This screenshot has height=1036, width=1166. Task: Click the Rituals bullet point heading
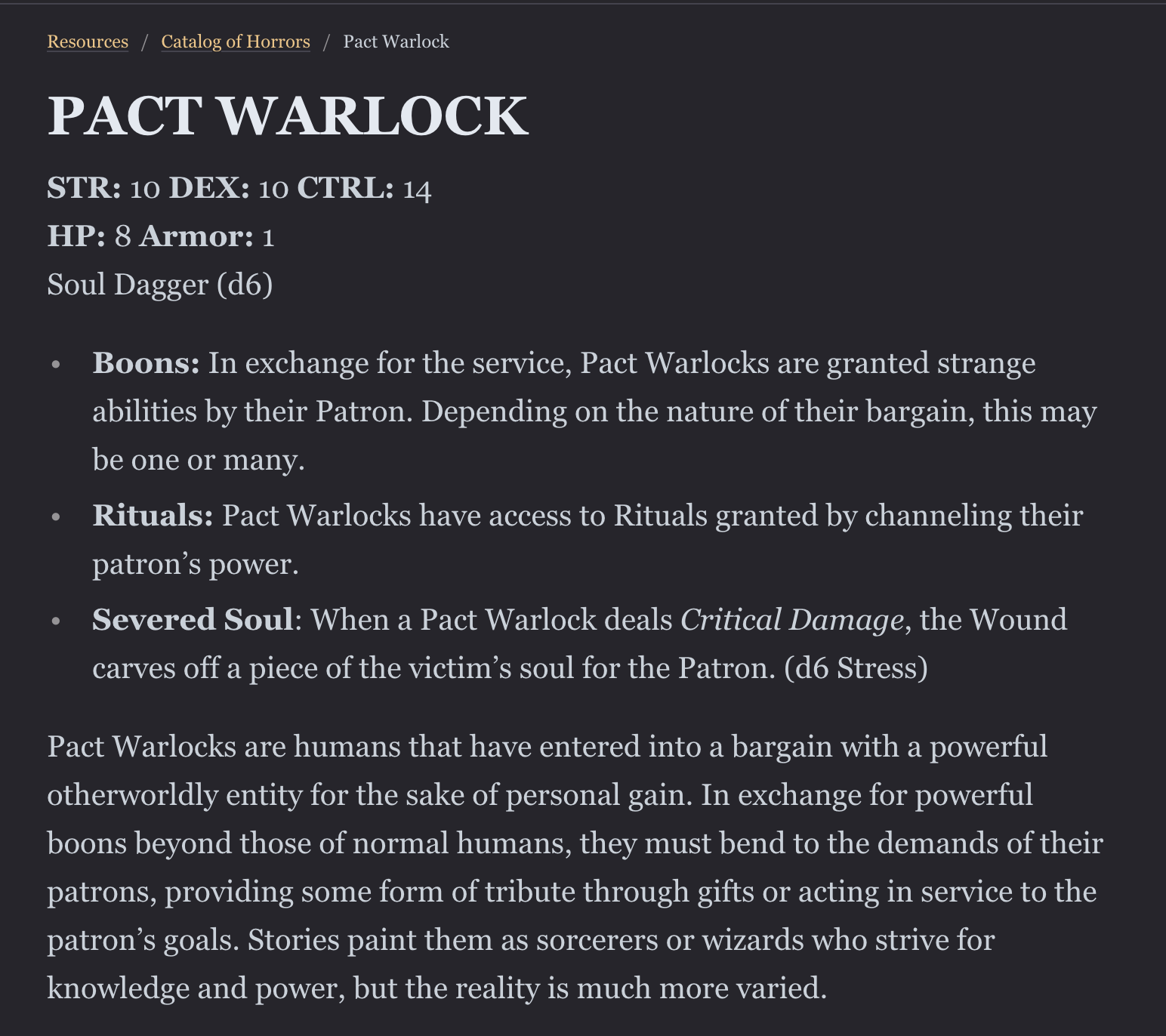pos(150,515)
